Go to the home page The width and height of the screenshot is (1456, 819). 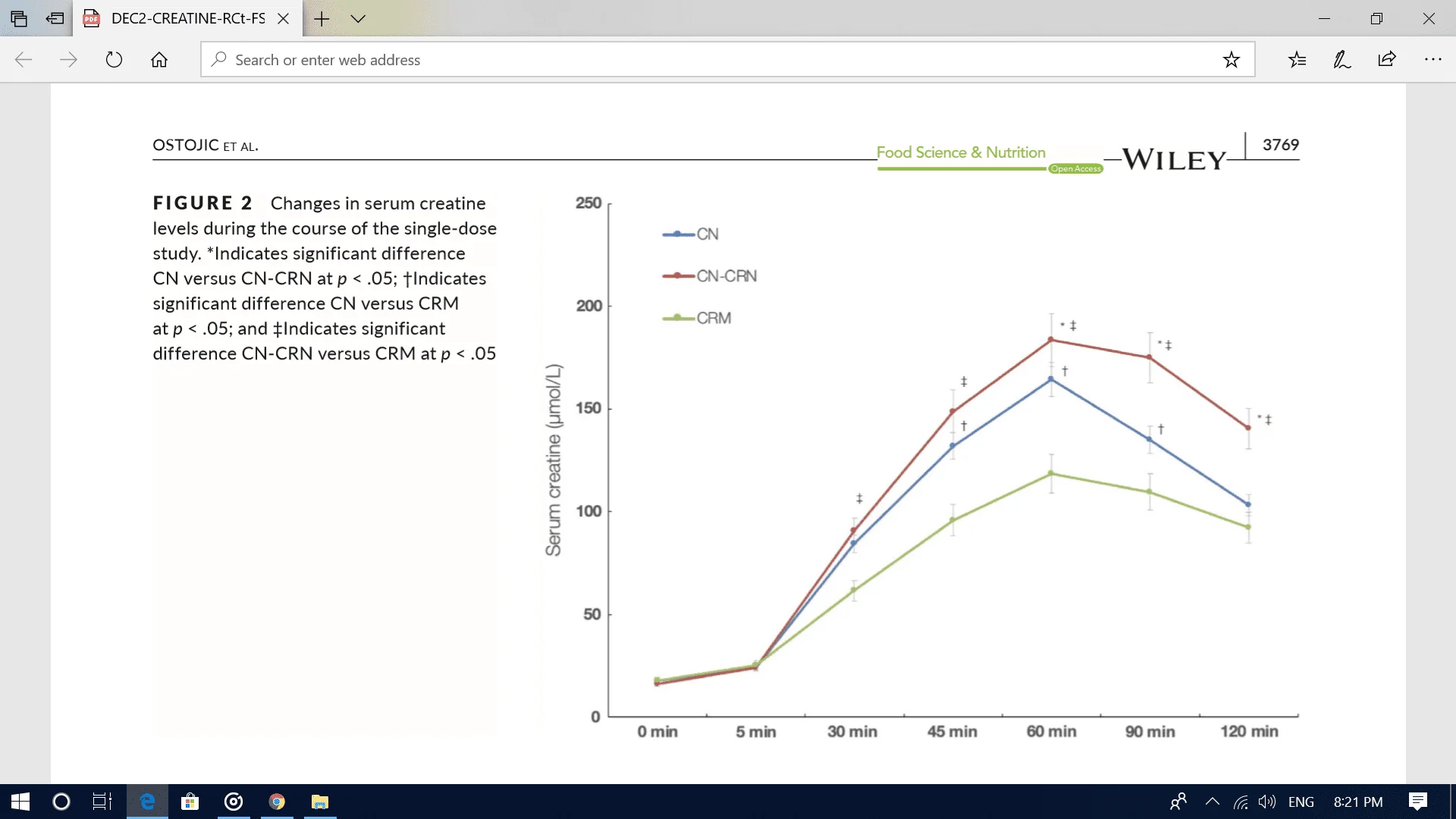click(x=159, y=59)
